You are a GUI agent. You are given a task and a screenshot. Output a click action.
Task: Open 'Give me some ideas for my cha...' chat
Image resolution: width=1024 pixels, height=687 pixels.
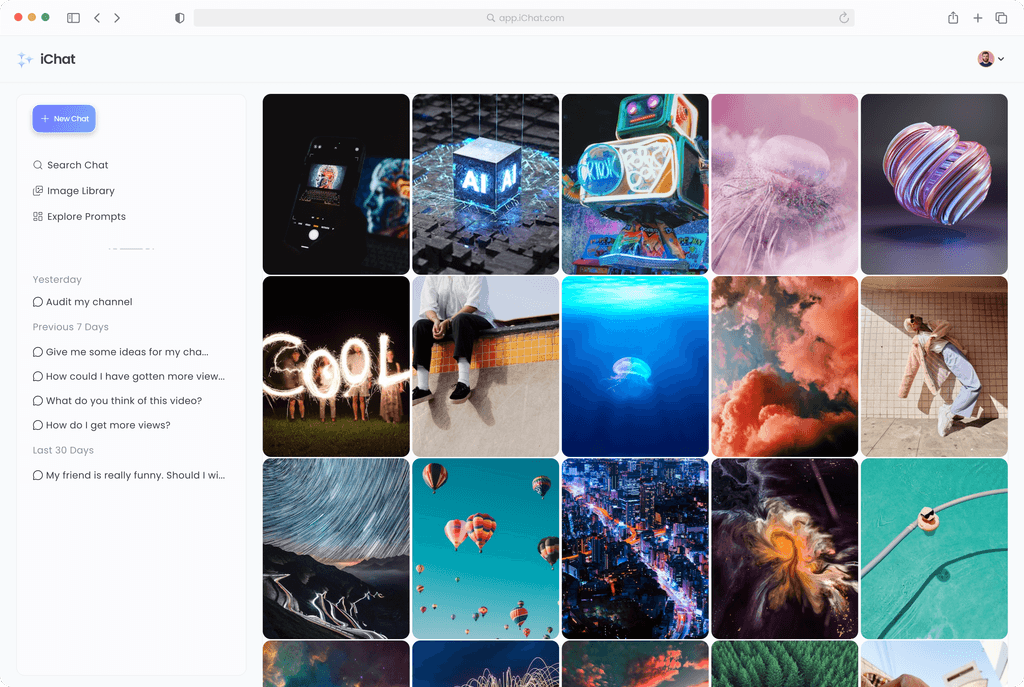click(121, 352)
